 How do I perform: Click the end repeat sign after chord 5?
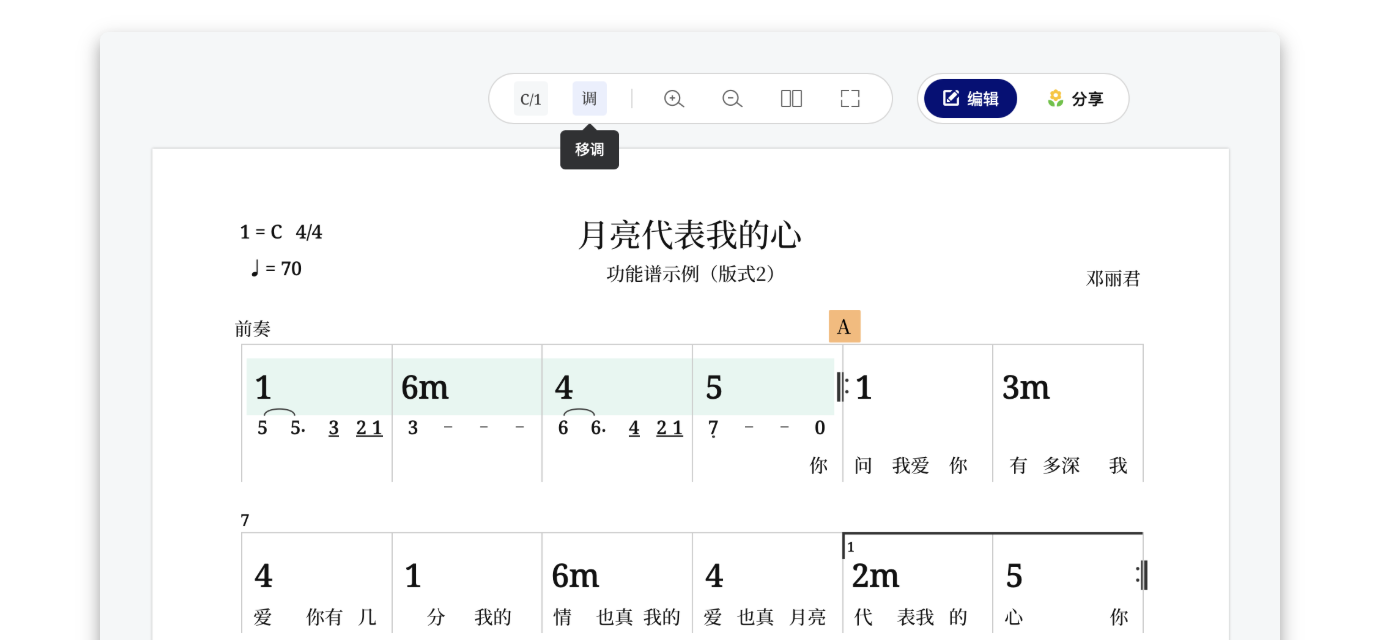[1142, 575]
